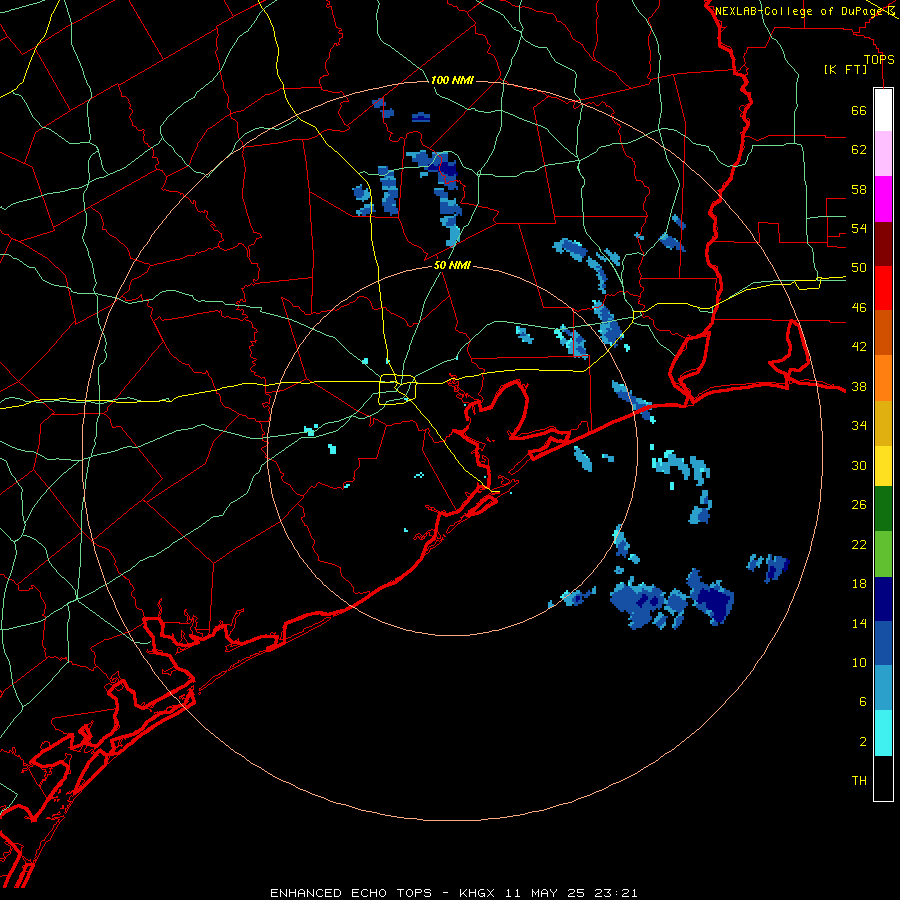Click the '10' legend label
The width and height of the screenshot is (900, 900).
859,663
